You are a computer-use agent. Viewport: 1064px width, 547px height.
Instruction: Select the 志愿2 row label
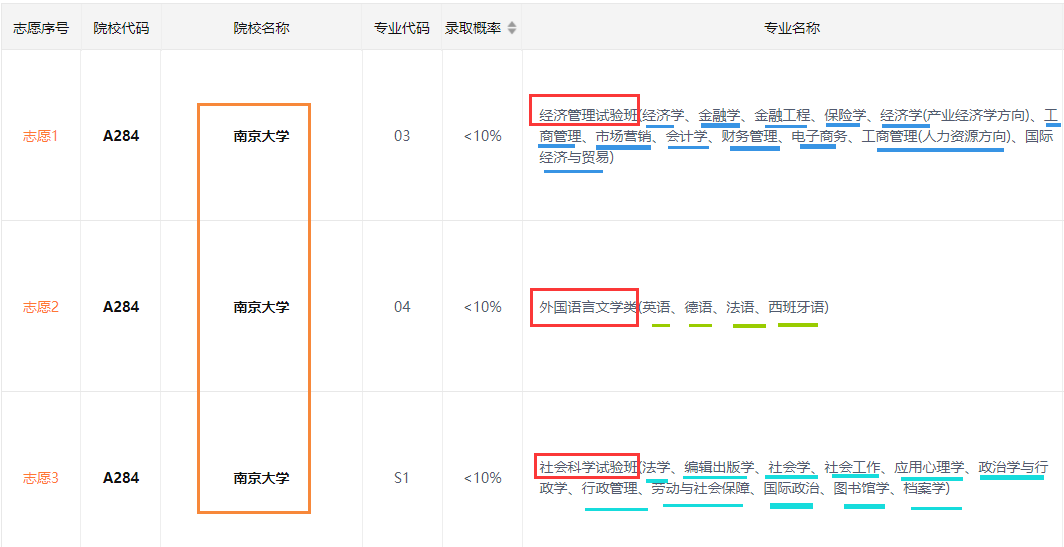point(41,307)
